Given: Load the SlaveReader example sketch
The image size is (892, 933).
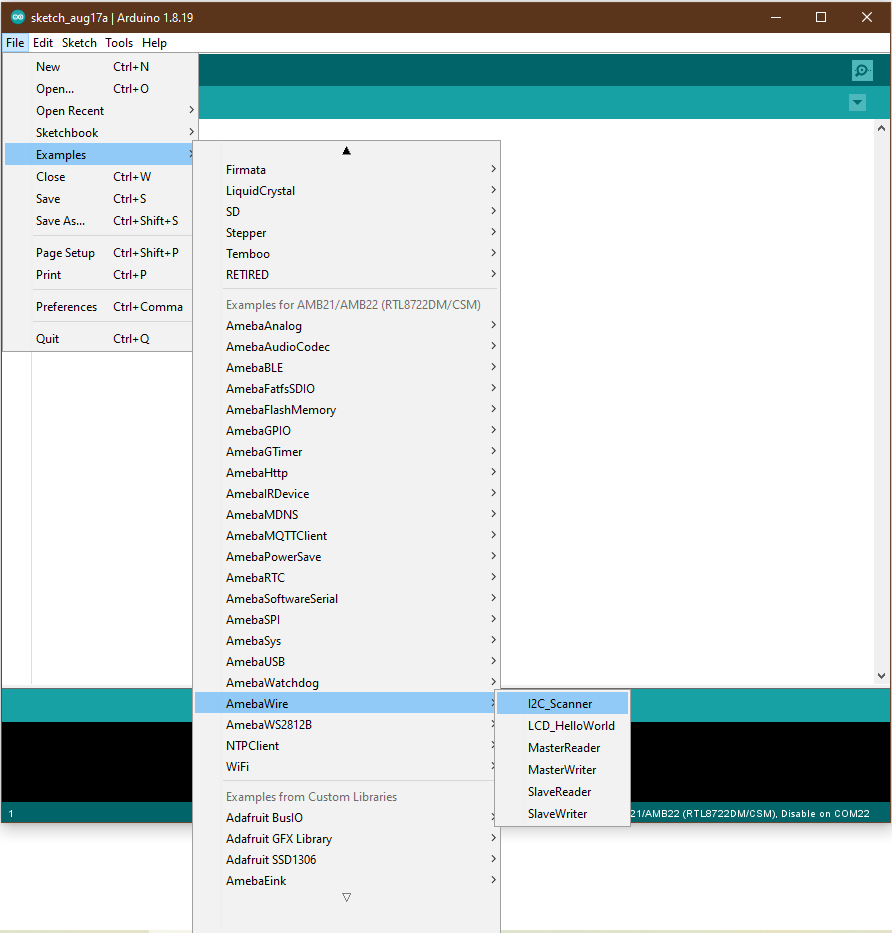Looking at the screenshot, I should pos(562,792).
